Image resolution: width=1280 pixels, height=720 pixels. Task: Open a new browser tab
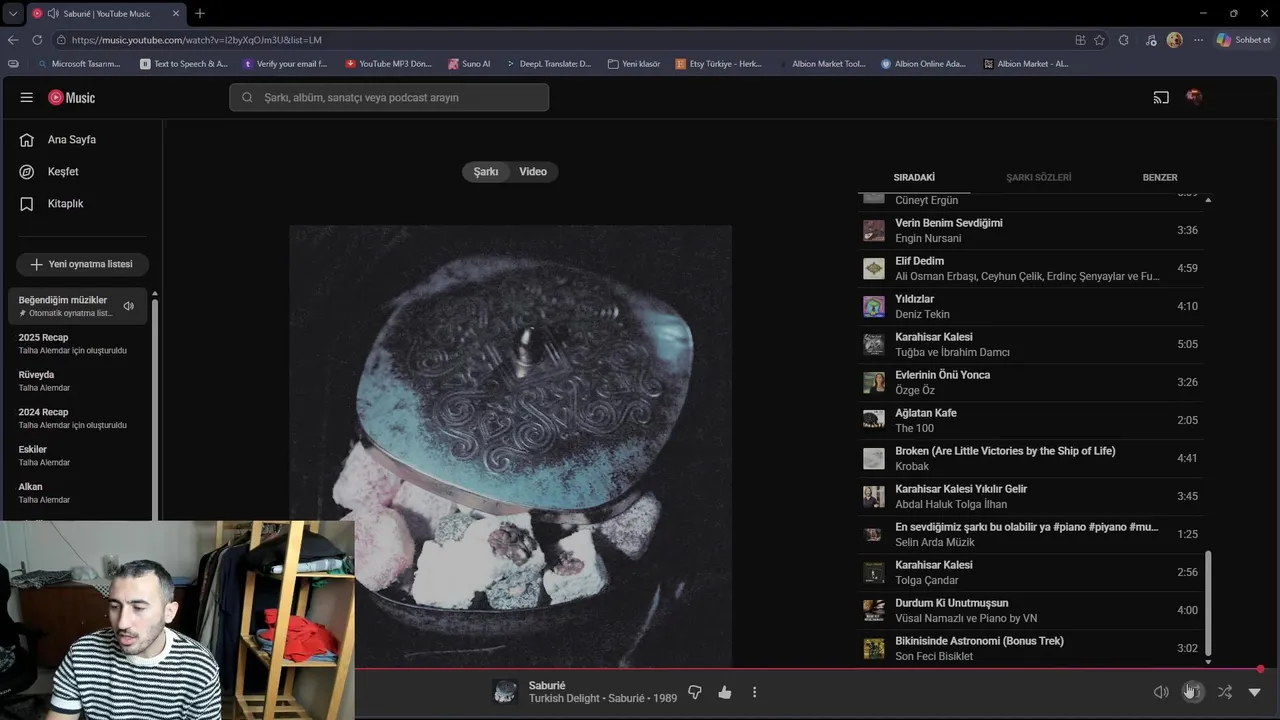click(200, 13)
